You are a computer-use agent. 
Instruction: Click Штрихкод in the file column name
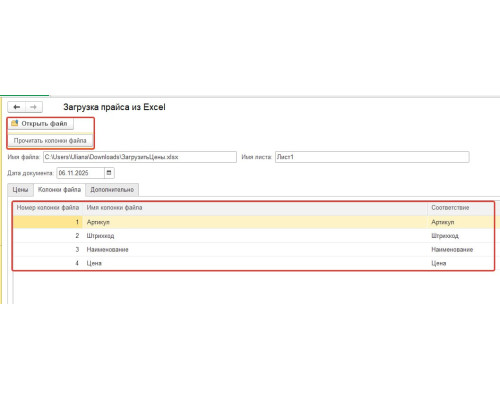[100, 236]
